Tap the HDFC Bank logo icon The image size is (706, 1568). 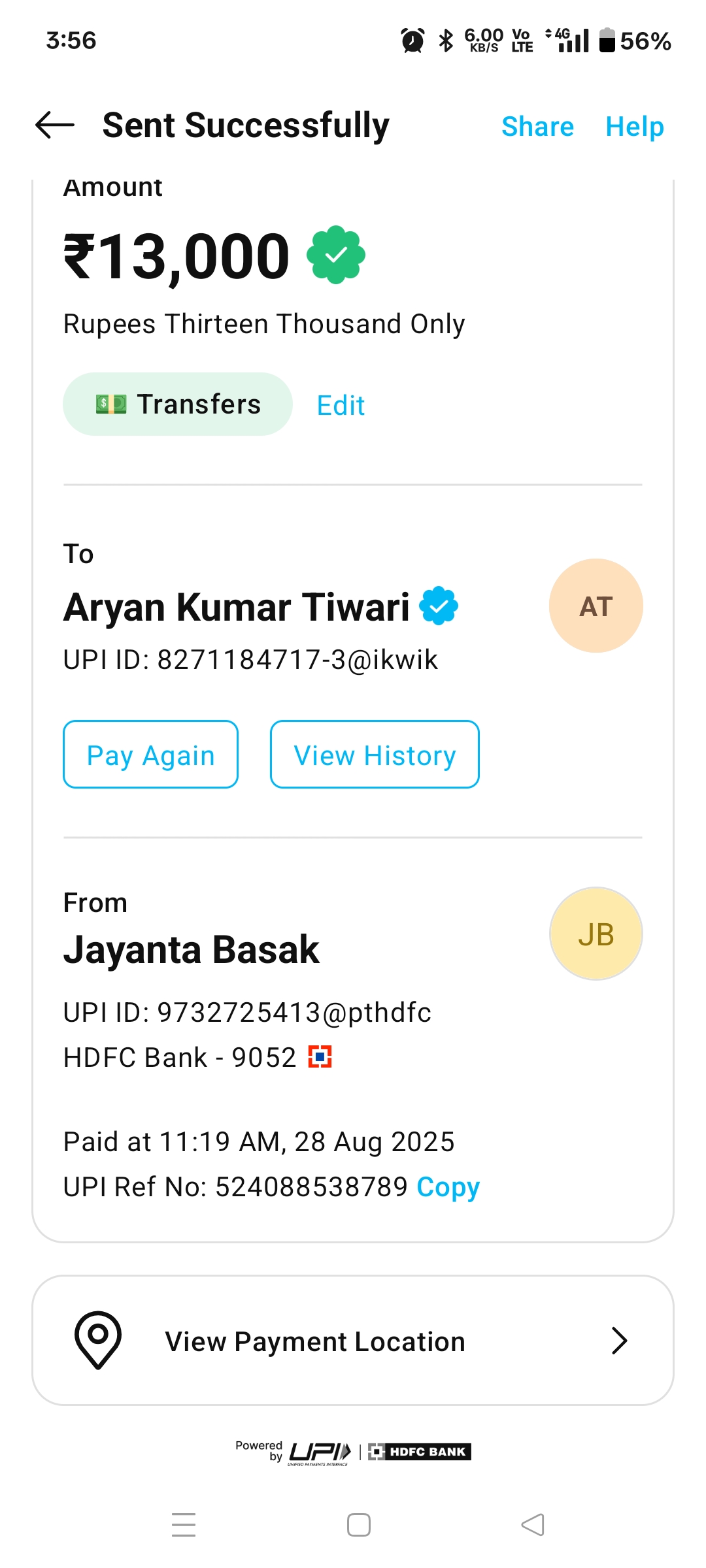(x=320, y=1056)
